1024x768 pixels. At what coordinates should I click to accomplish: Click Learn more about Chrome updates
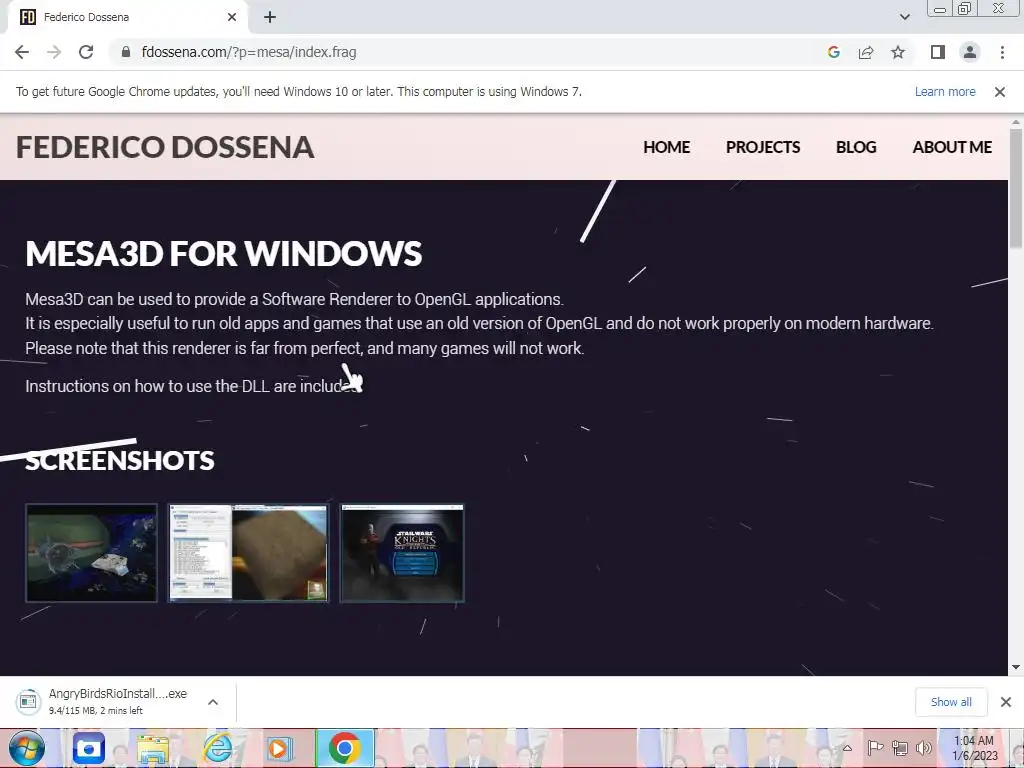click(944, 91)
